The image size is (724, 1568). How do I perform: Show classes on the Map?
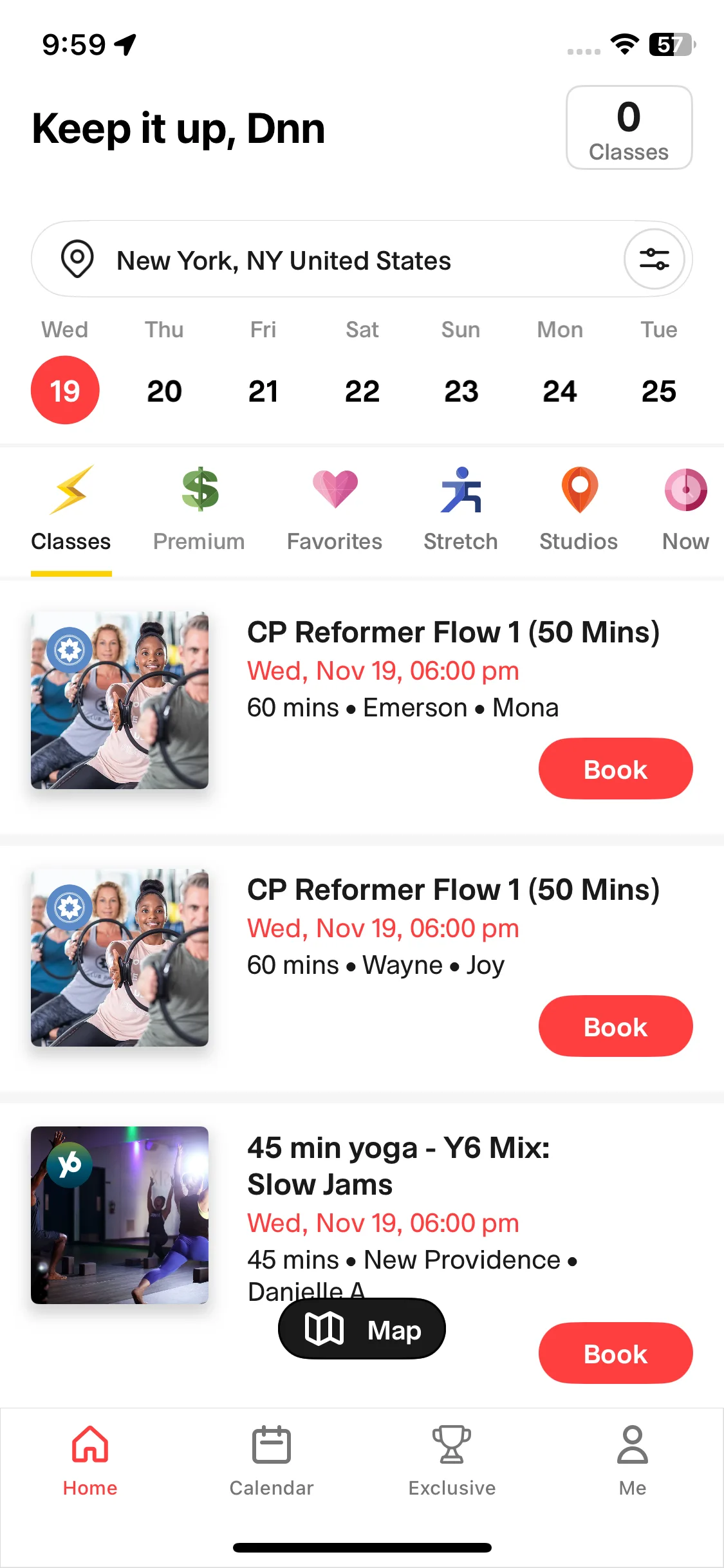coord(362,1329)
